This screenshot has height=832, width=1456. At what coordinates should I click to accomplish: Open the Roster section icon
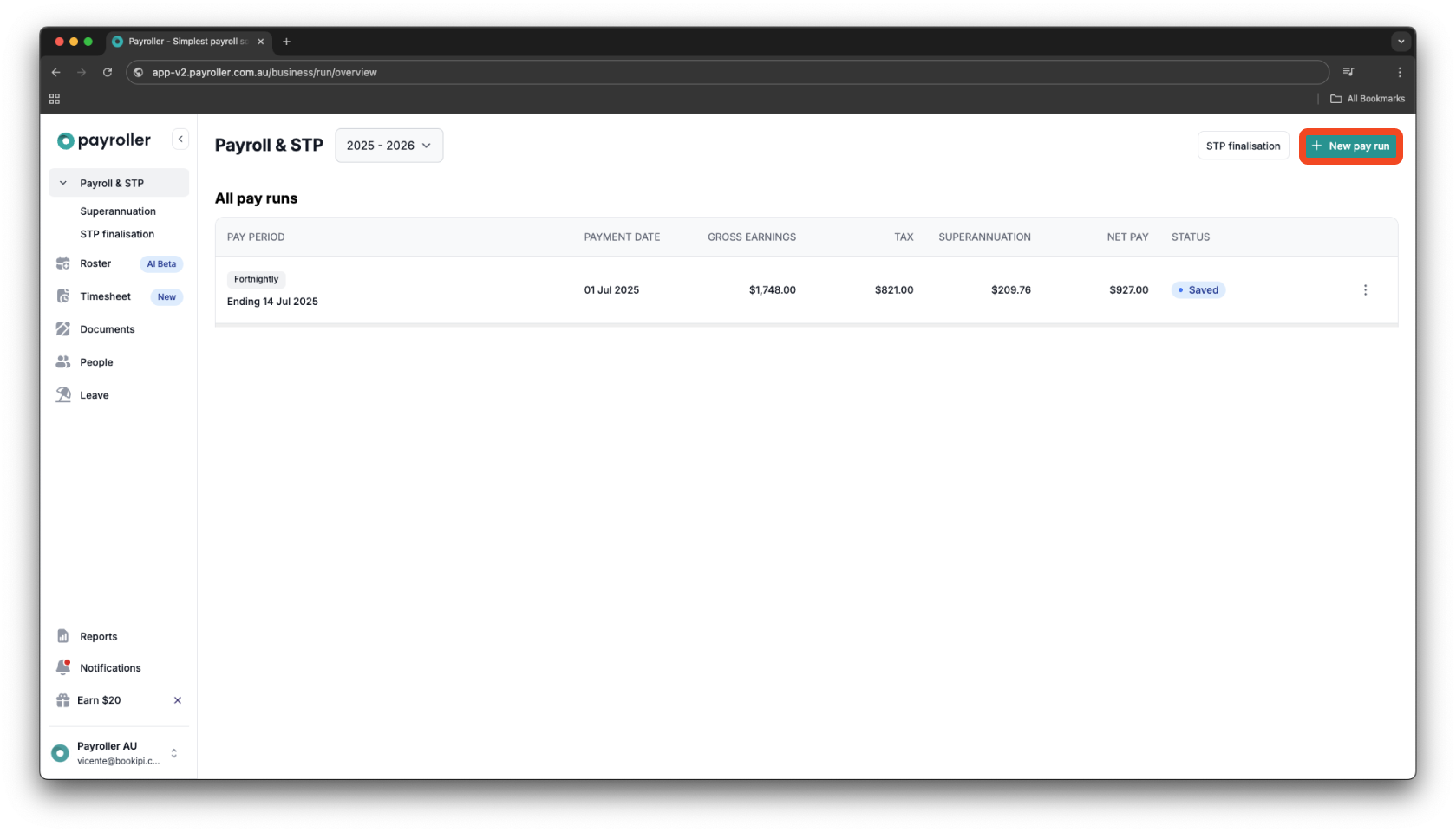[x=63, y=263]
